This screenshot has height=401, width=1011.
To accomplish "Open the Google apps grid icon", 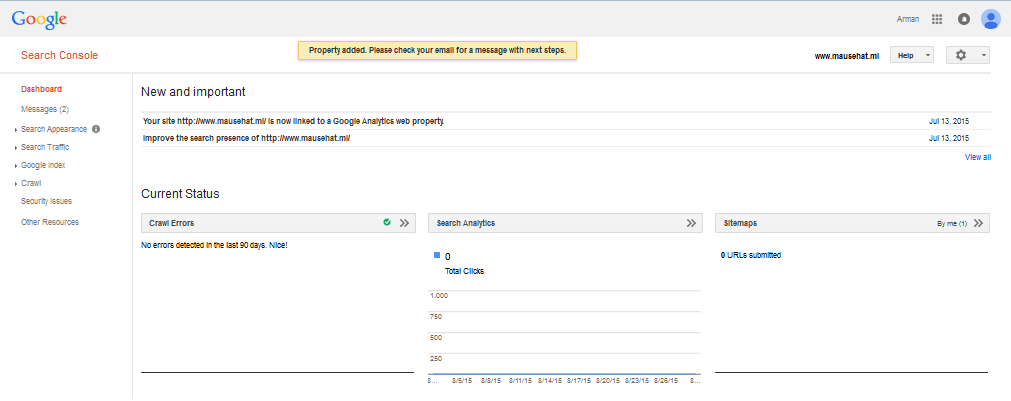I will click(x=937, y=19).
